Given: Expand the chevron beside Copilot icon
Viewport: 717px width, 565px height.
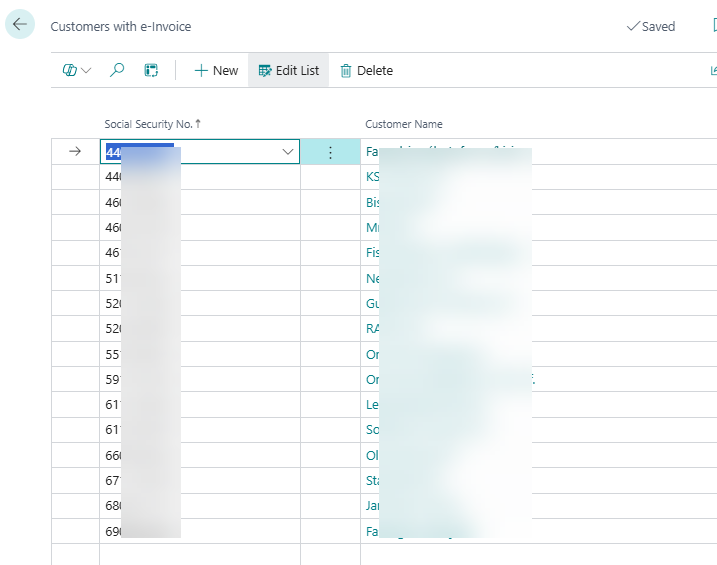Looking at the screenshot, I should [86, 70].
